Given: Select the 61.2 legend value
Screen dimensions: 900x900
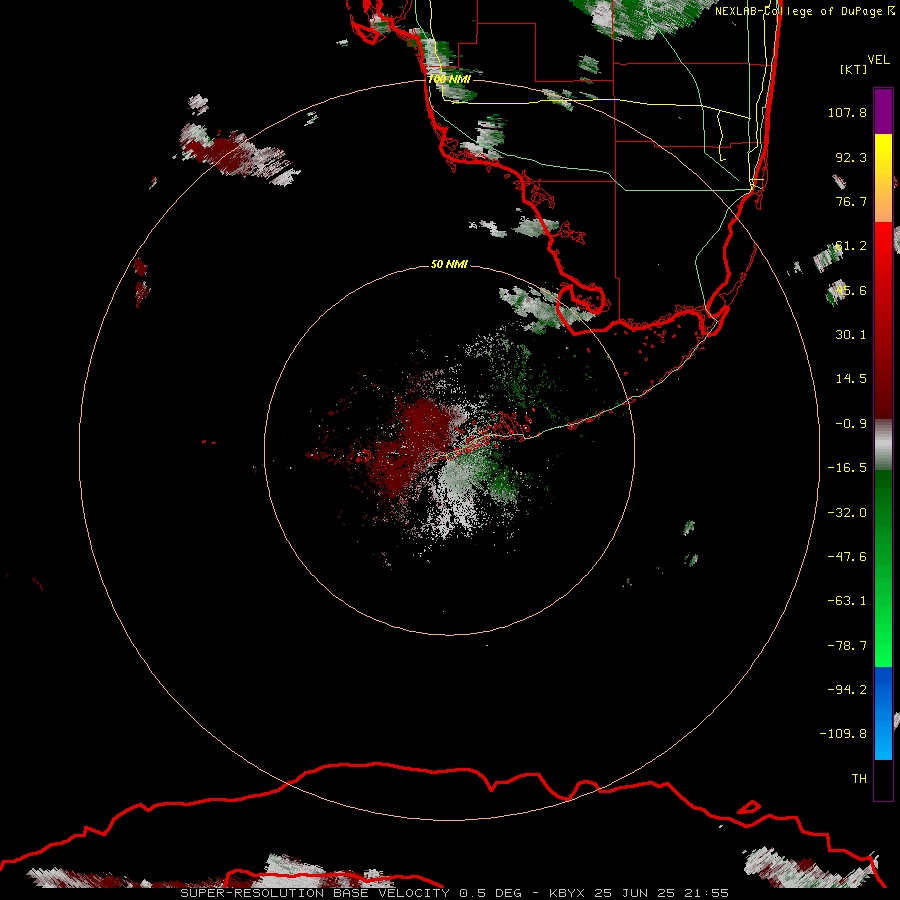Looking at the screenshot, I should [851, 246].
